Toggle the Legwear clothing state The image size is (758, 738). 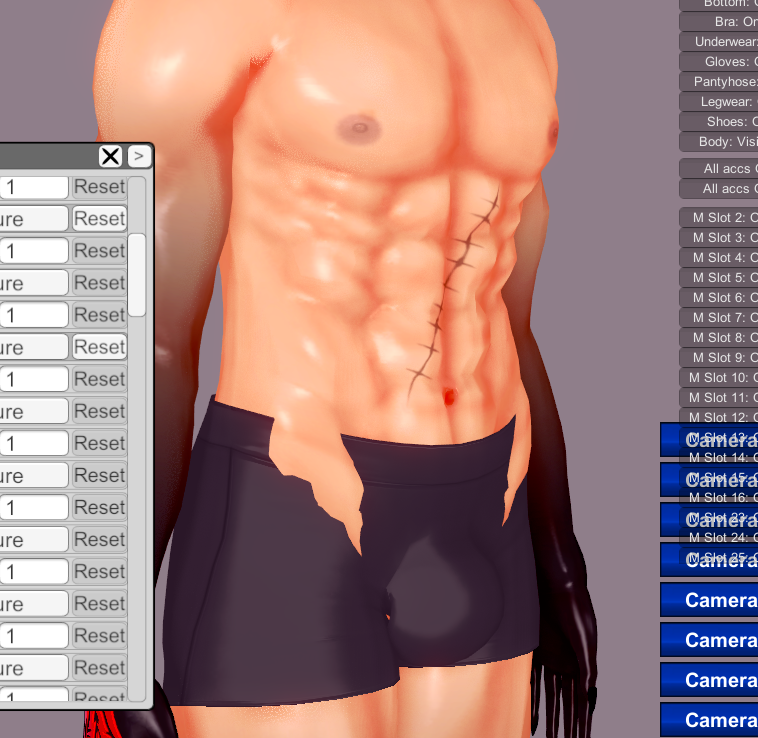point(719,101)
